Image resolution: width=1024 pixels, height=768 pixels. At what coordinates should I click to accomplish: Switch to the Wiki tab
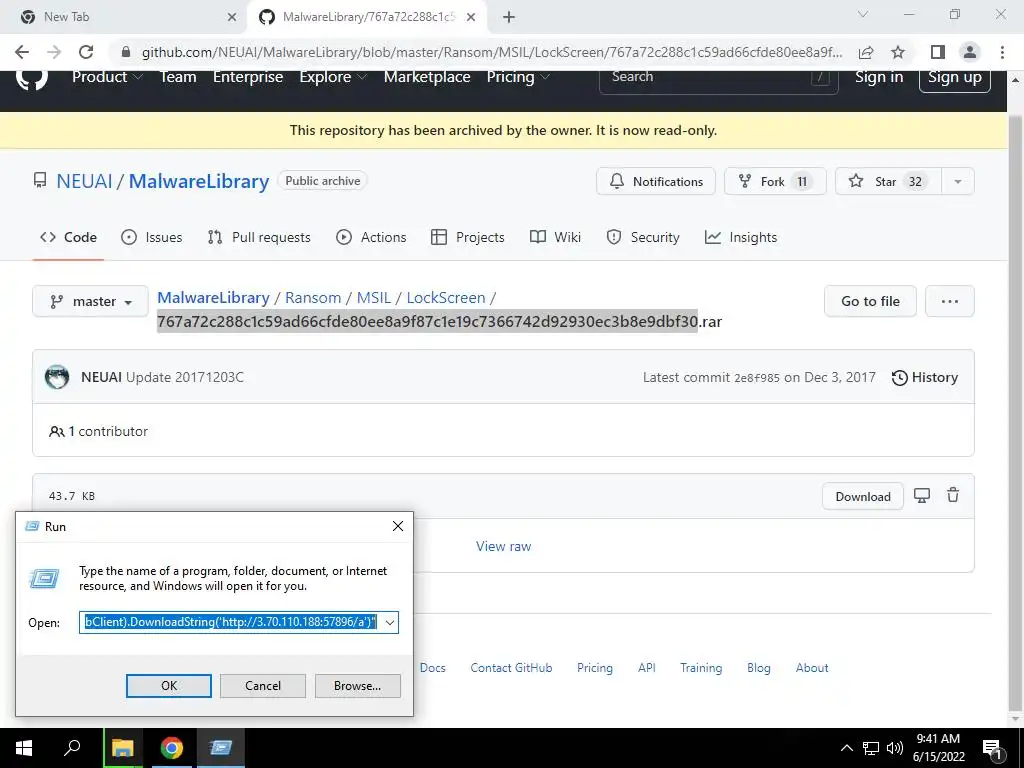(x=555, y=237)
